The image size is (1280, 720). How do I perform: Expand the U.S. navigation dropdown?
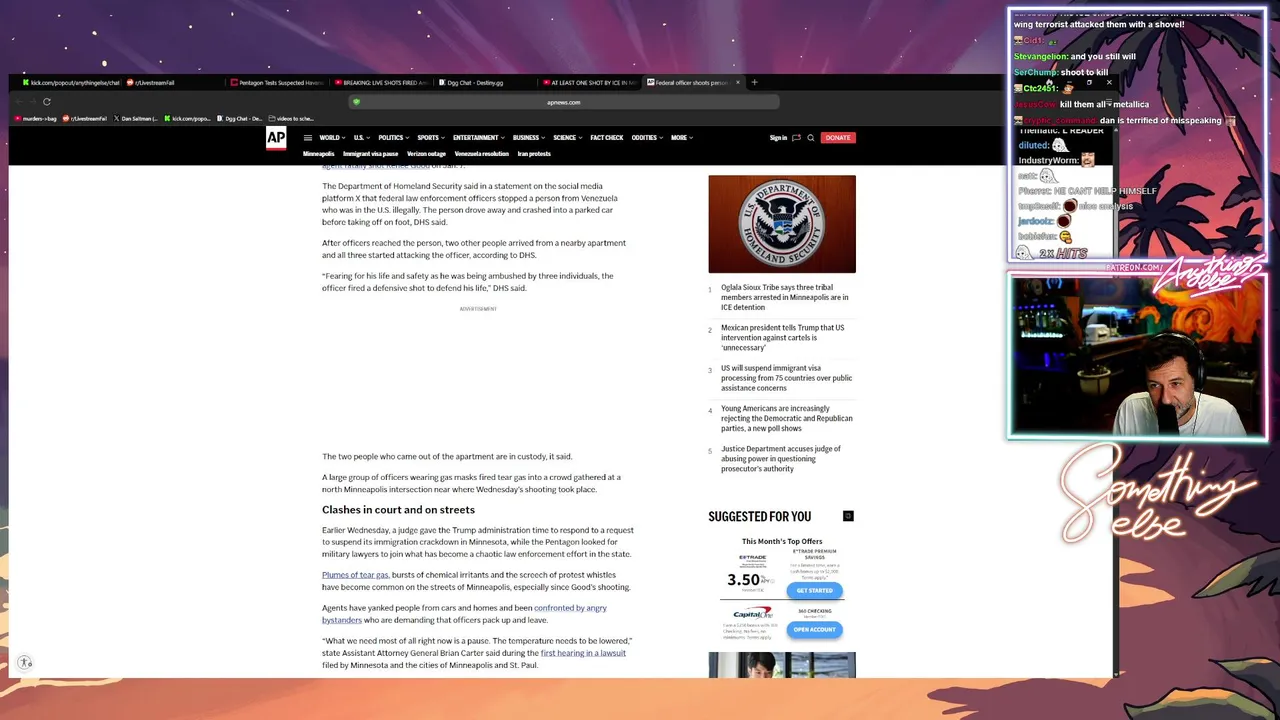coord(361,138)
